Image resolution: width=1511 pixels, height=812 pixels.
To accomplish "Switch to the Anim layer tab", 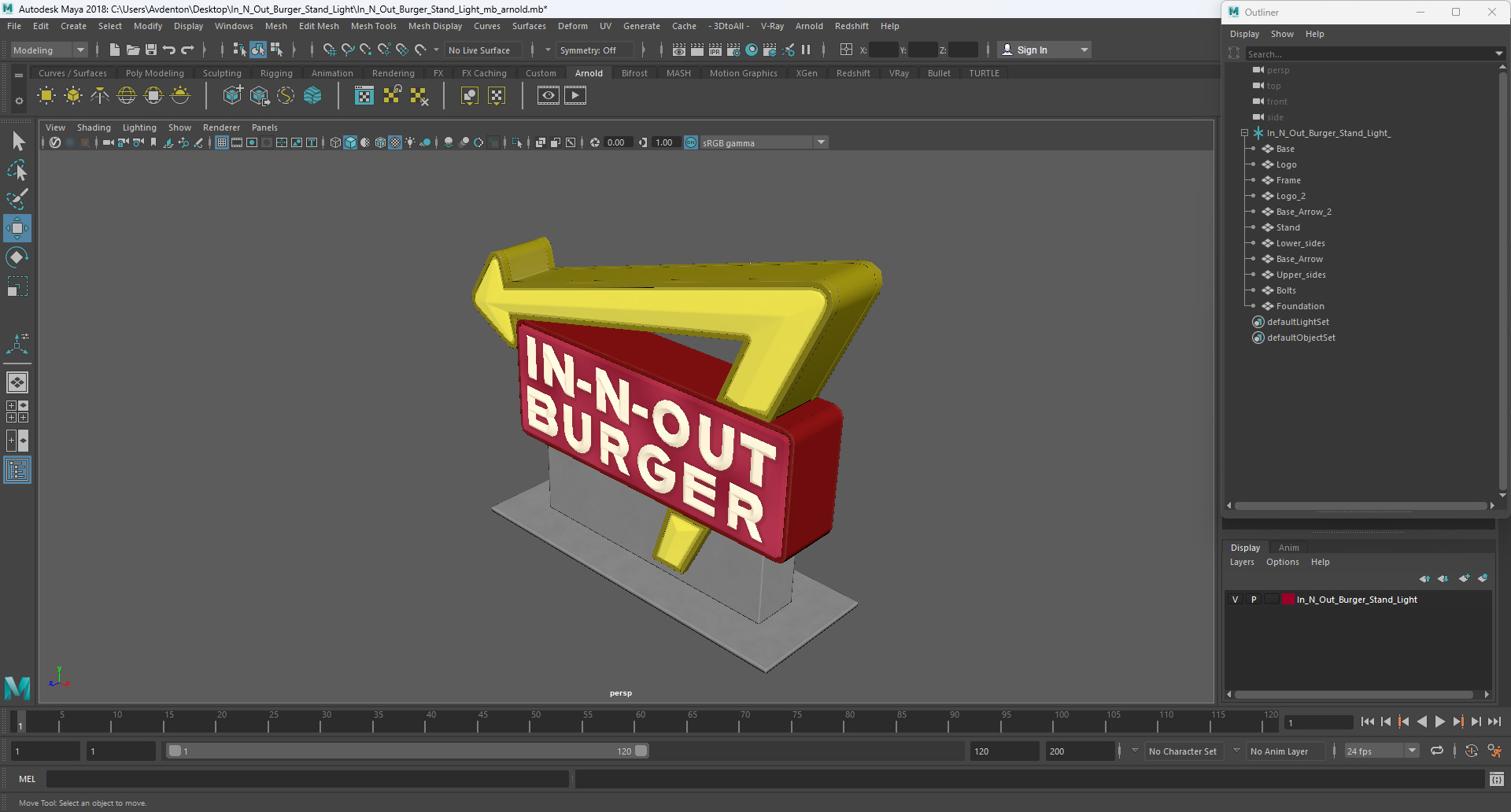I will pyautogui.click(x=1289, y=548).
